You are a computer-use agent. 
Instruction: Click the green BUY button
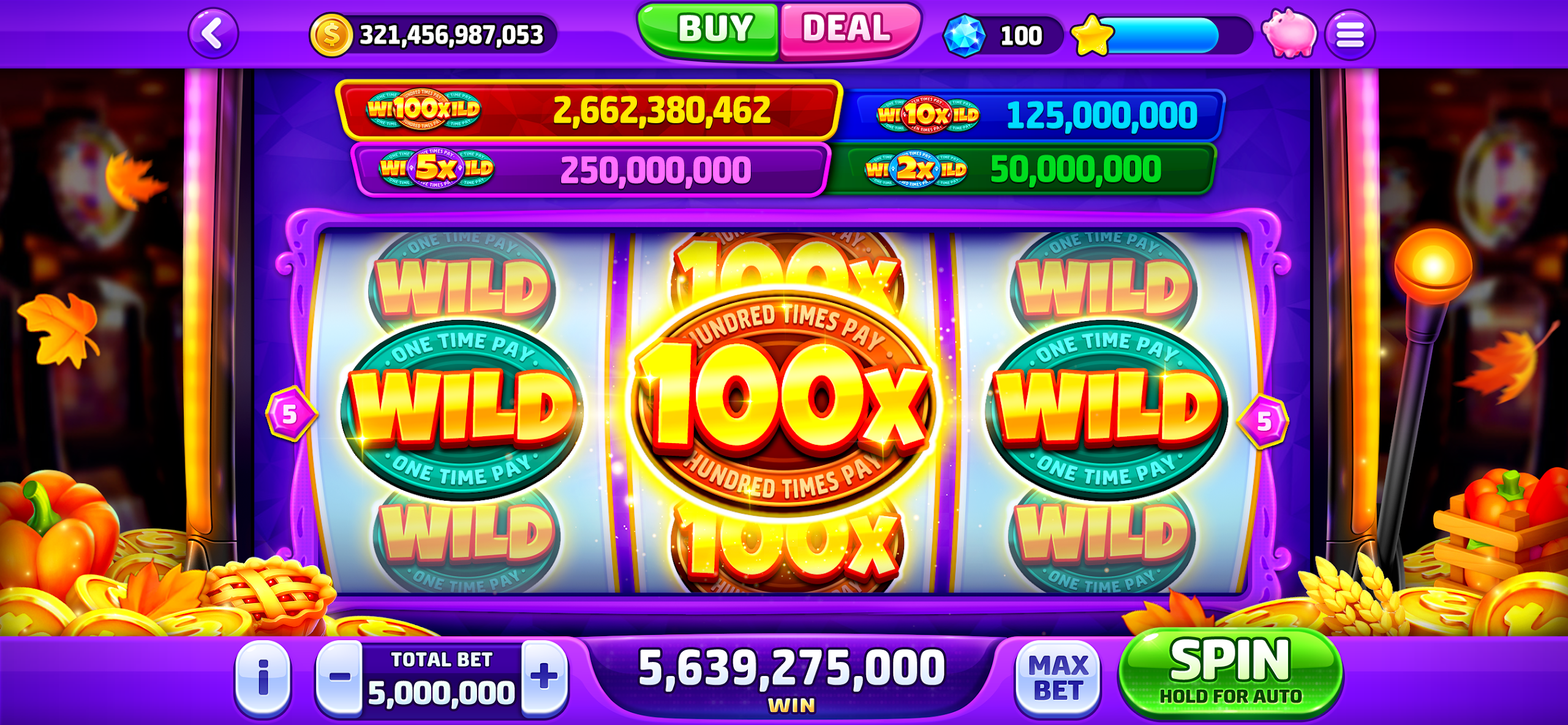coord(709,31)
